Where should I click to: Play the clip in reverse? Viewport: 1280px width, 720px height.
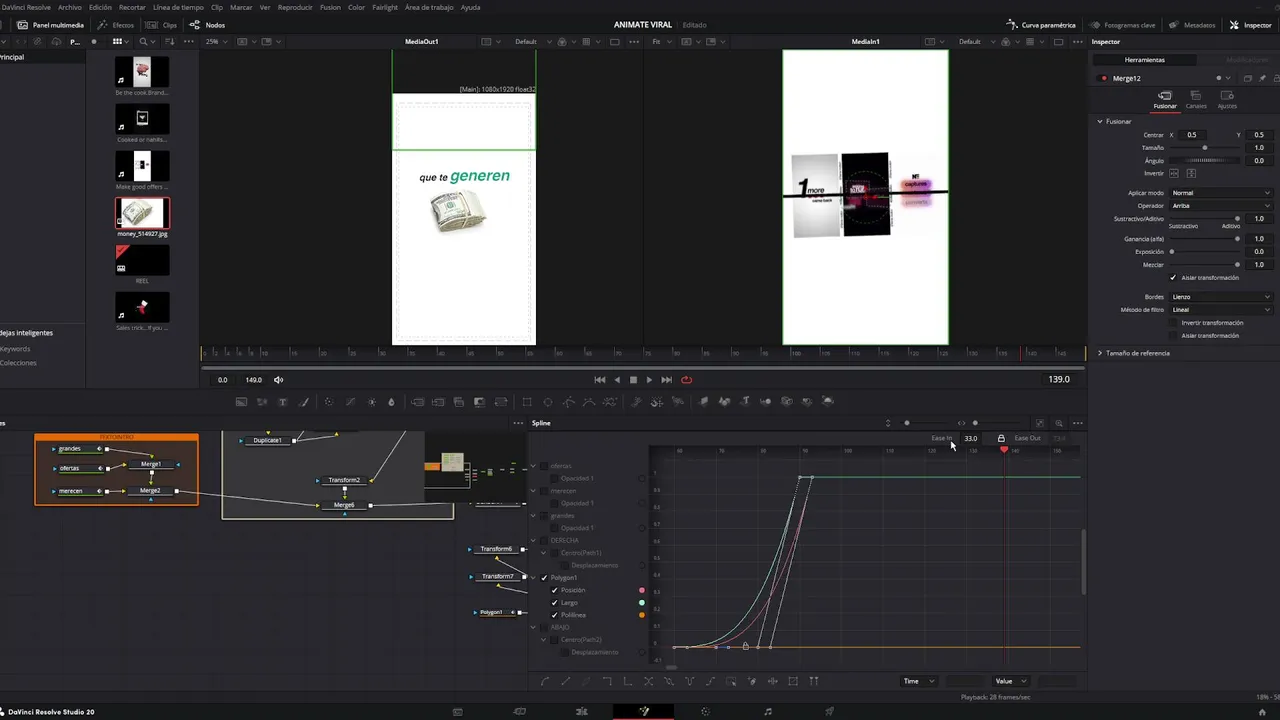click(x=617, y=380)
